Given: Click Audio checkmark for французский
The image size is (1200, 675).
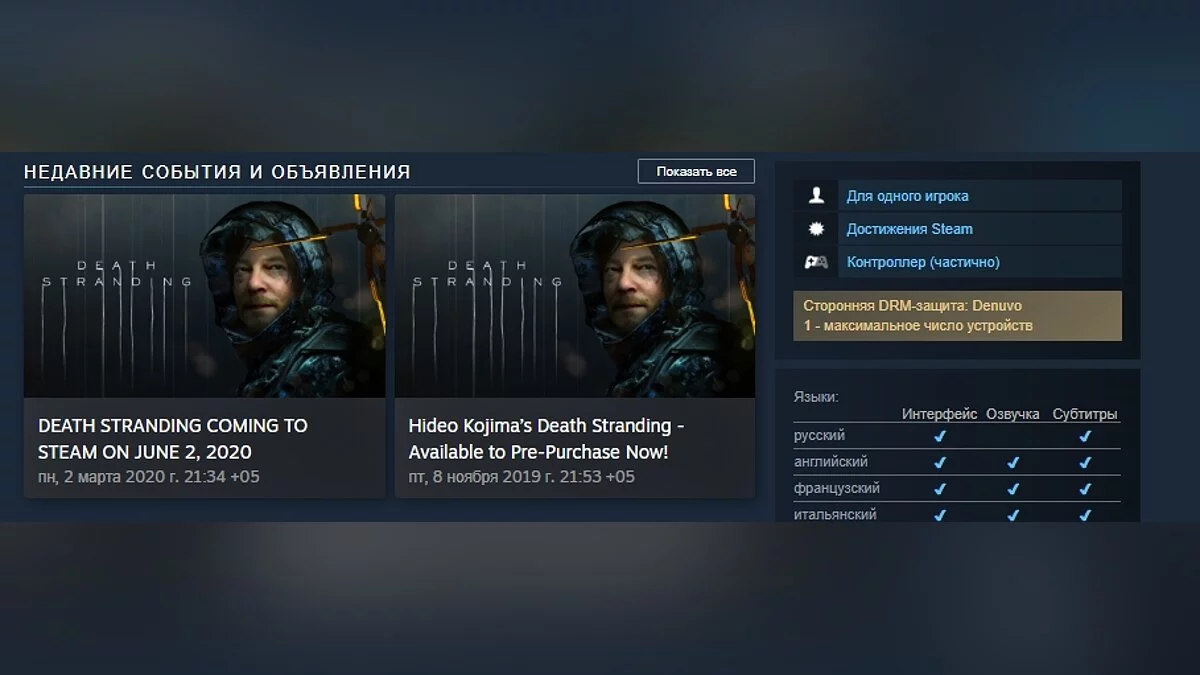Looking at the screenshot, I should (1012, 489).
